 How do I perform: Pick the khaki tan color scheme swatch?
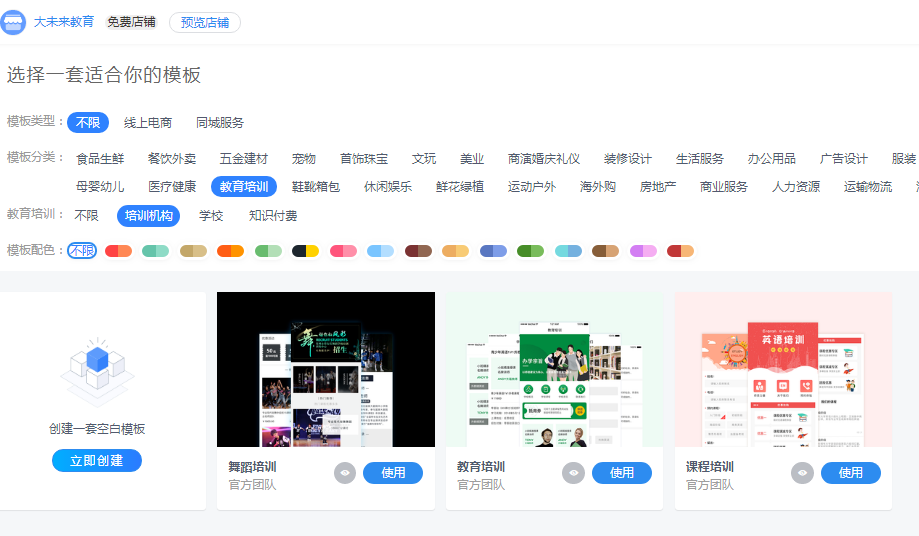click(x=193, y=251)
